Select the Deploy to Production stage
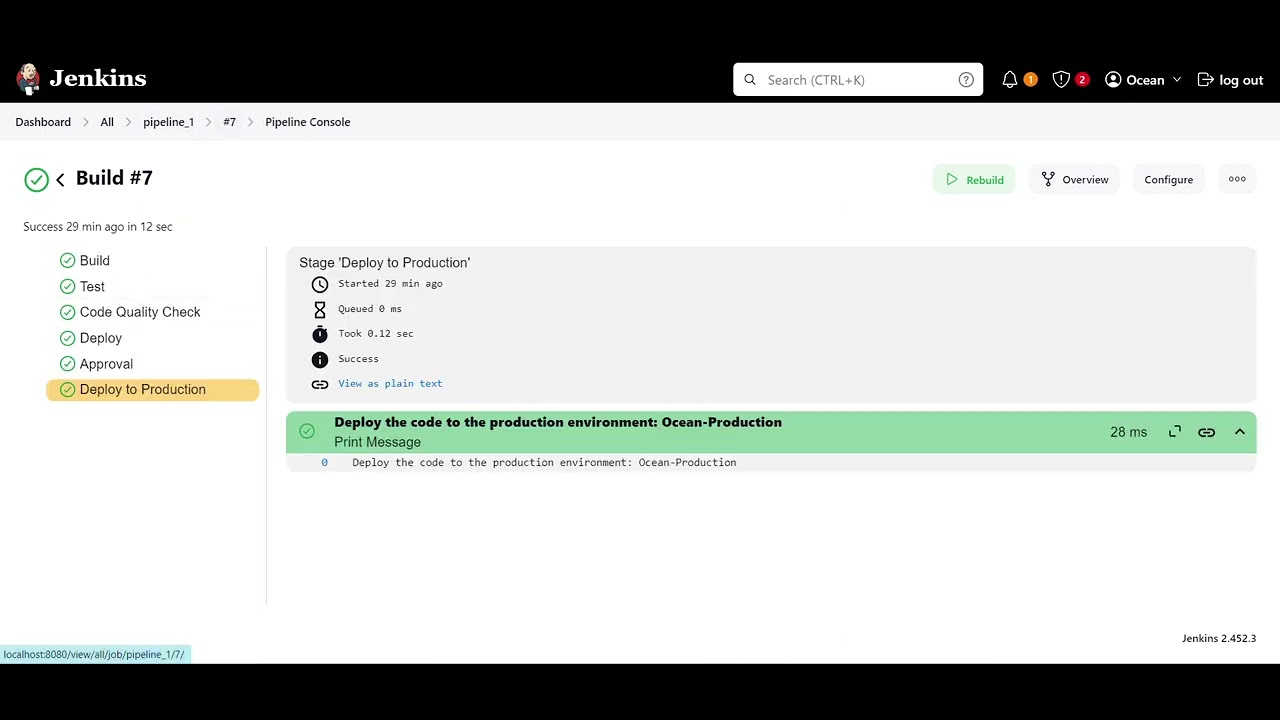Image resolution: width=1280 pixels, height=720 pixels. (152, 390)
